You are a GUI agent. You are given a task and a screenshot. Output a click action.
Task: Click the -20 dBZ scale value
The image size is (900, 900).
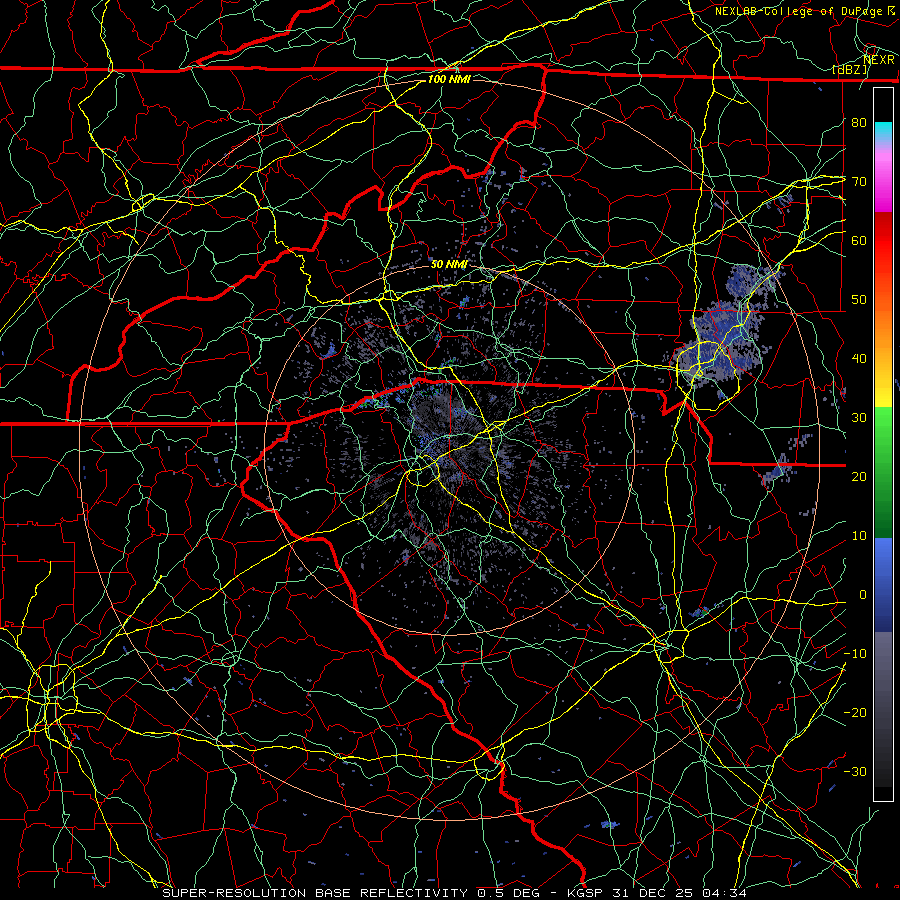pos(855,713)
